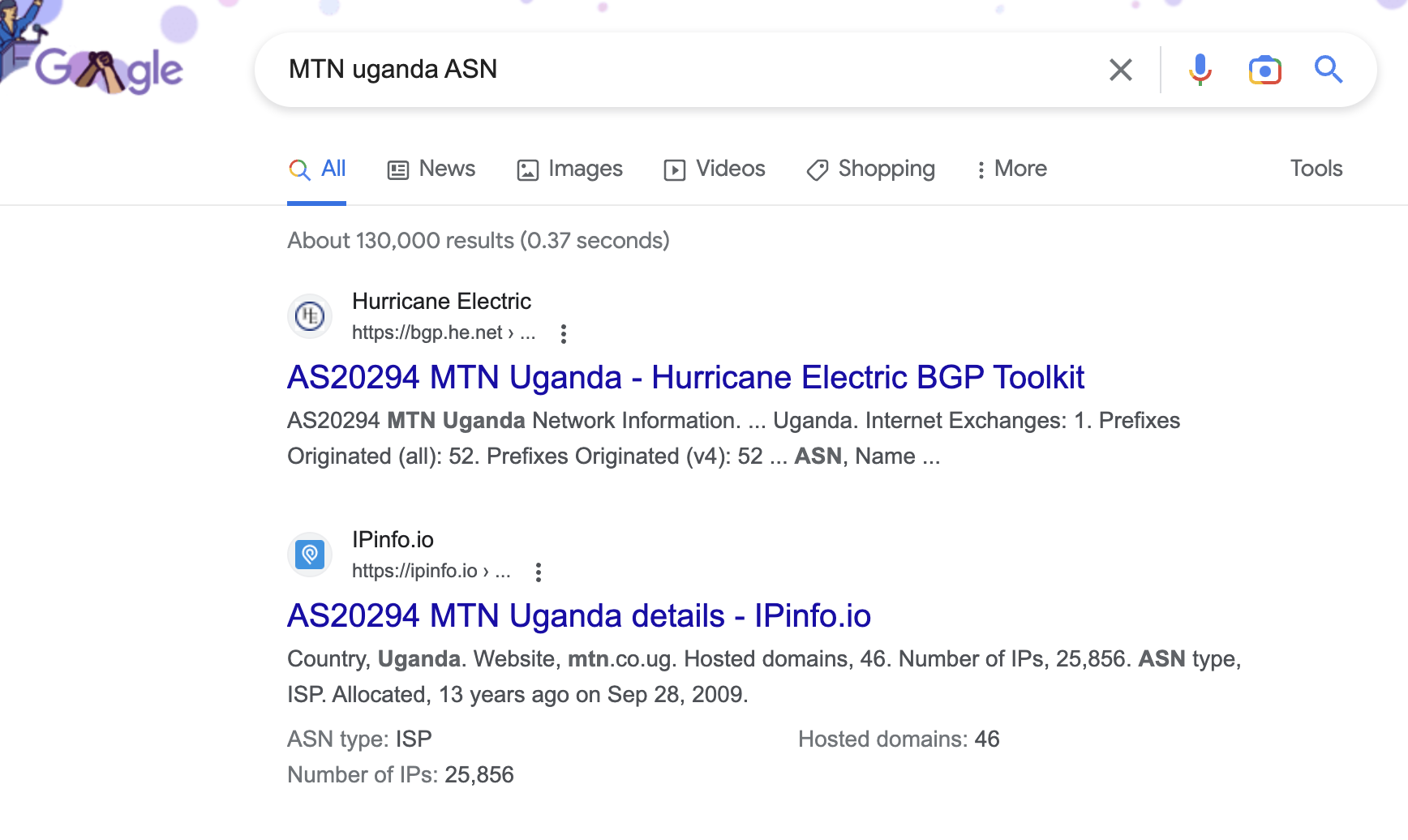Expand the More search filters menu
The width and height of the screenshot is (1408, 840).
click(x=1011, y=169)
